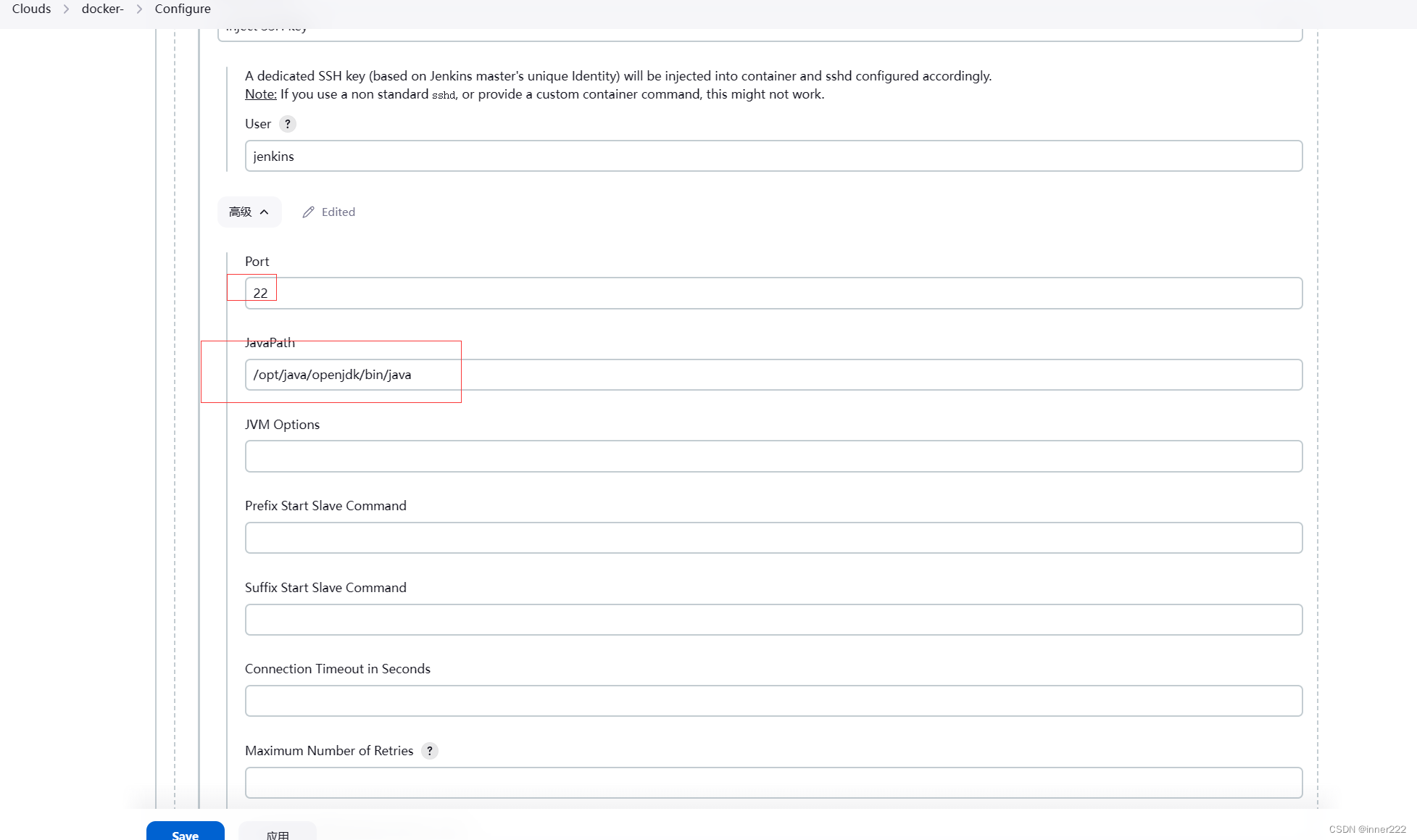
Task: Focus the JavaPath input field
Action: 773,375
